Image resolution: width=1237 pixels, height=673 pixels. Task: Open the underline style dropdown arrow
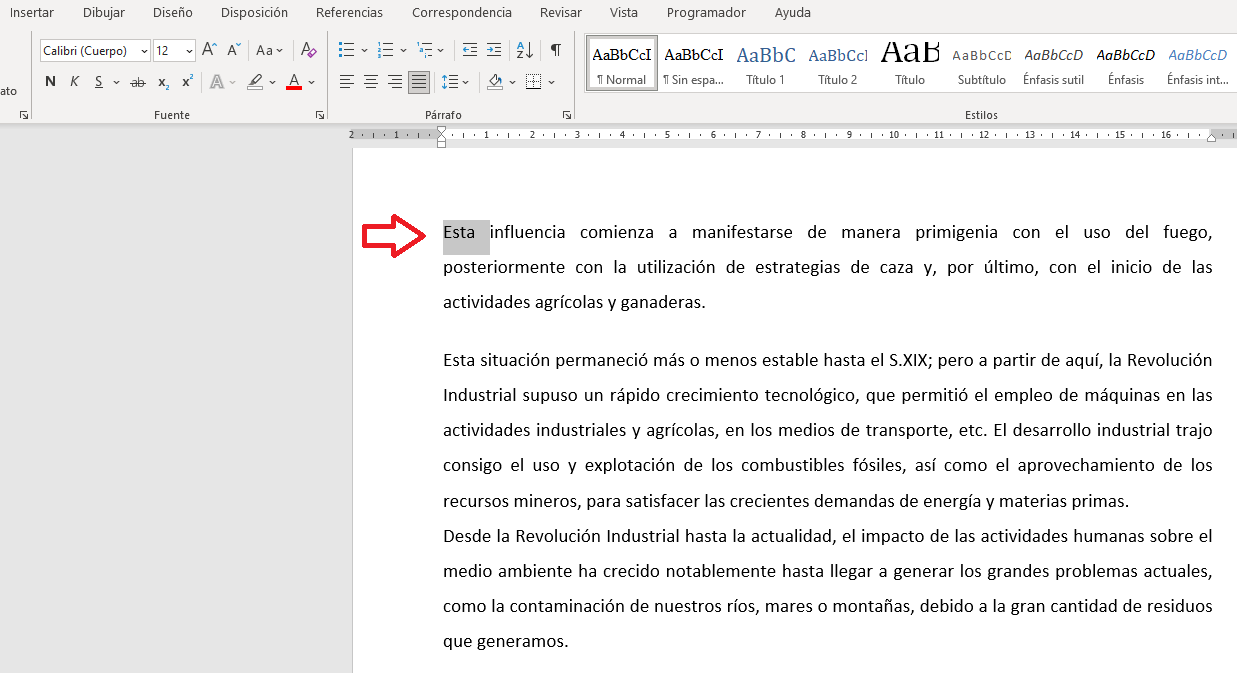(116, 82)
